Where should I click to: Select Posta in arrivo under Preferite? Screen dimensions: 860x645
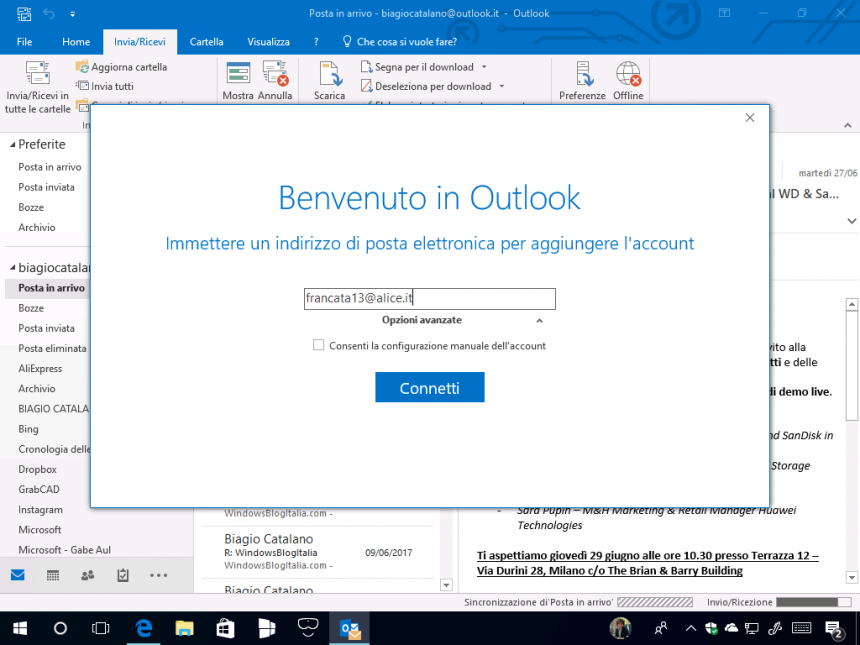coord(49,167)
